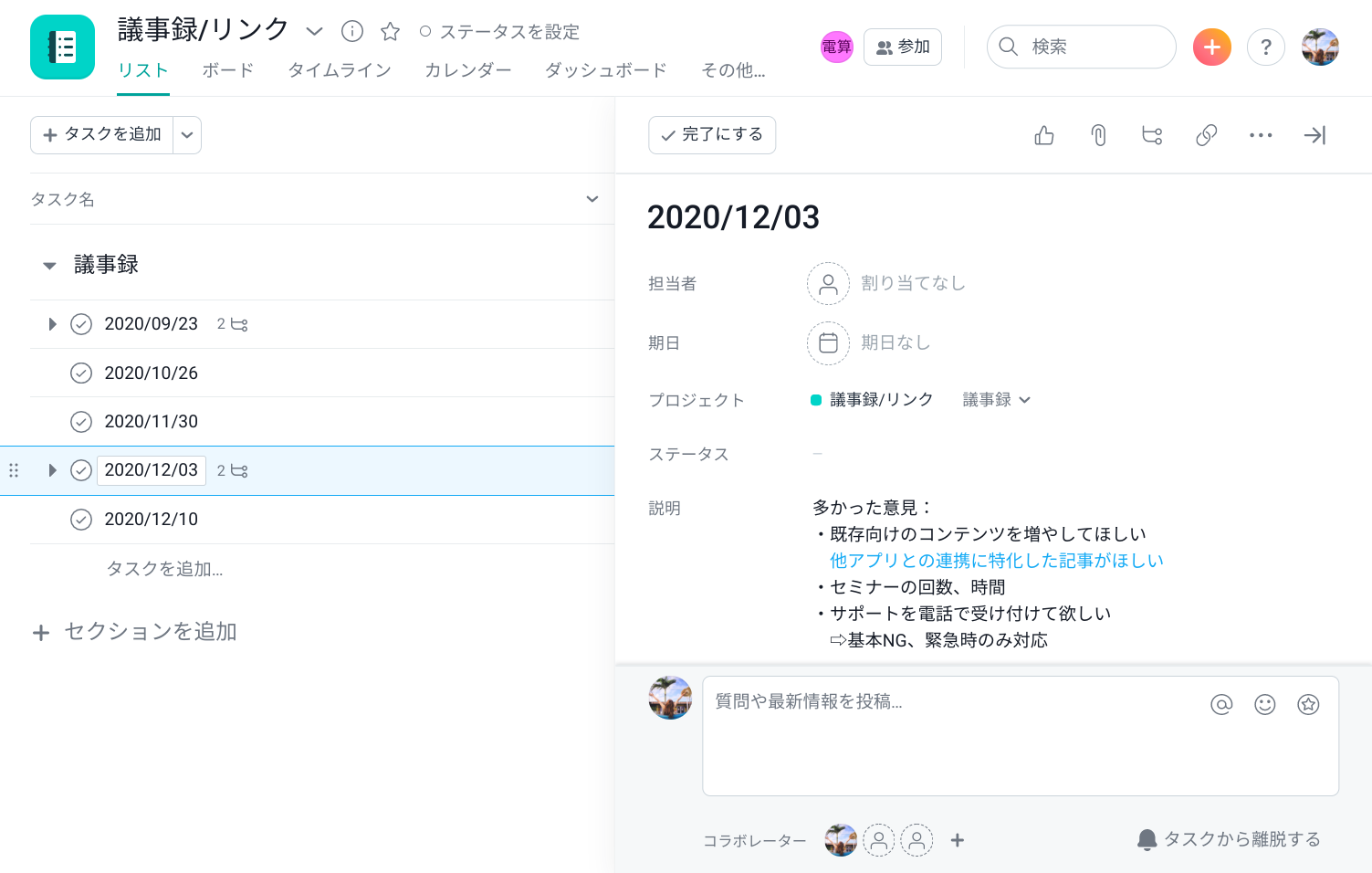The image size is (1372, 873).
Task: Click subtask count icon on 2020/12/03
Action: 233,470
